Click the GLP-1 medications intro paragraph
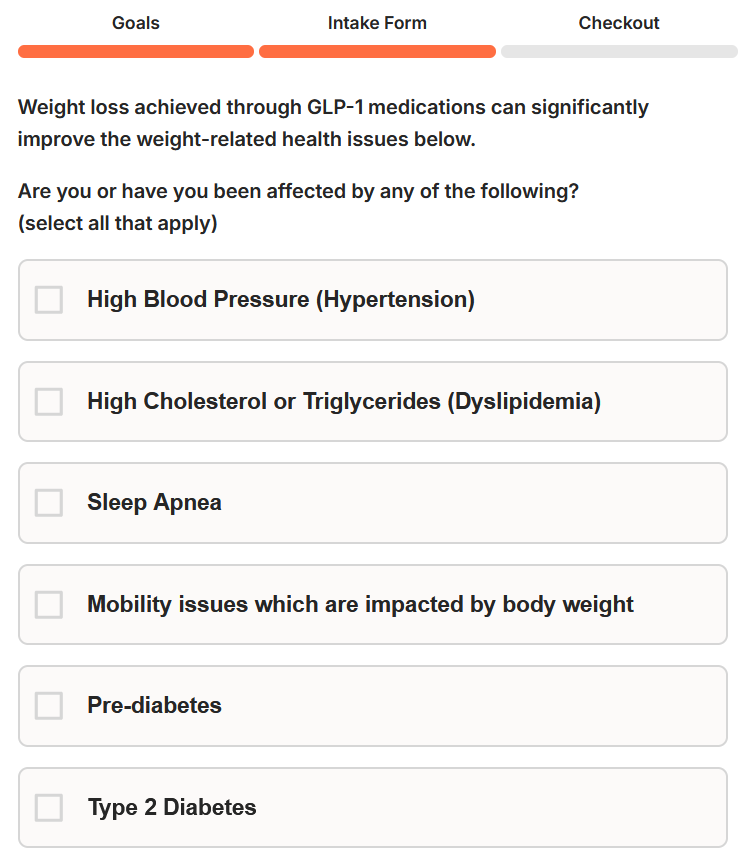The height and width of the screenshot is (857, 752). [333, 123]
